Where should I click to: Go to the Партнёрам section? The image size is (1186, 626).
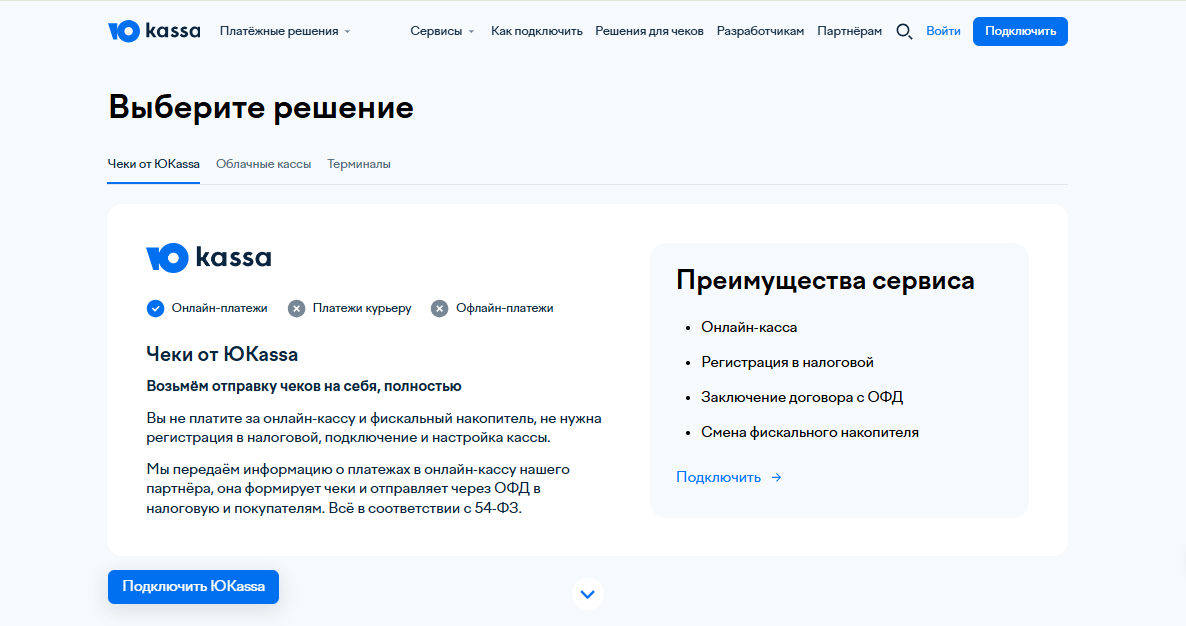pos(849,31)
